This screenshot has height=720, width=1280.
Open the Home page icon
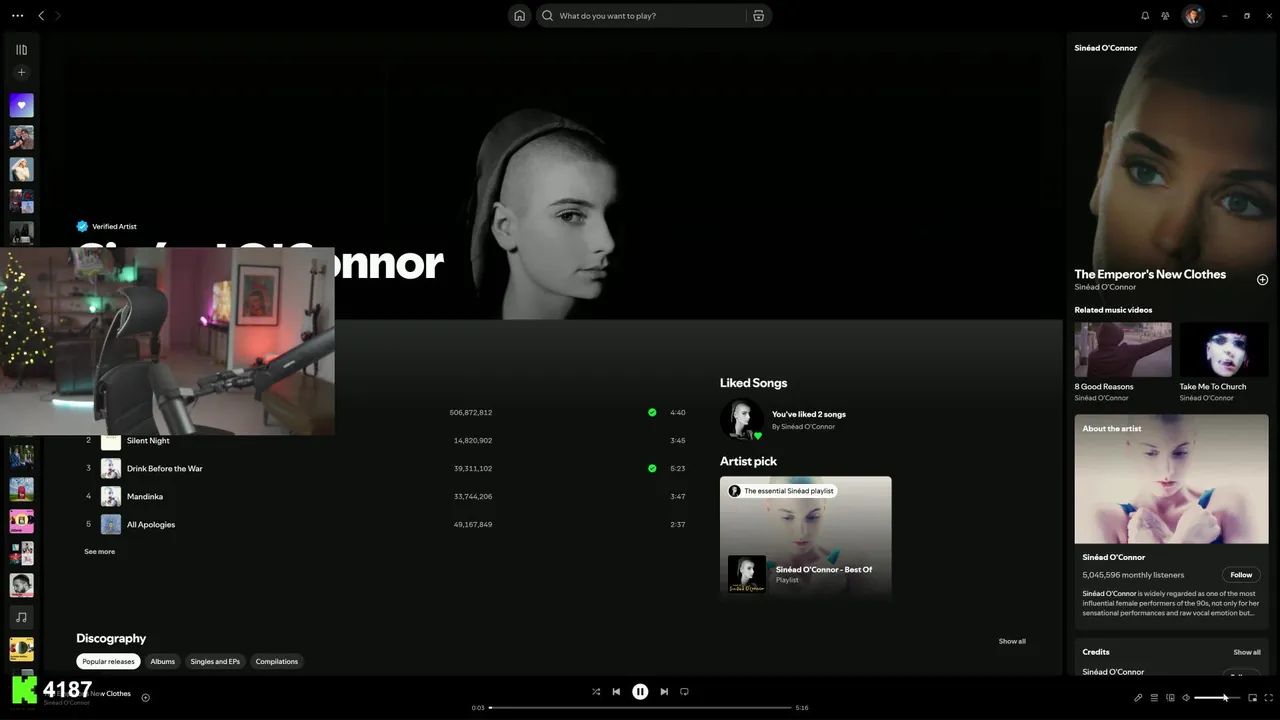point(519,16)
